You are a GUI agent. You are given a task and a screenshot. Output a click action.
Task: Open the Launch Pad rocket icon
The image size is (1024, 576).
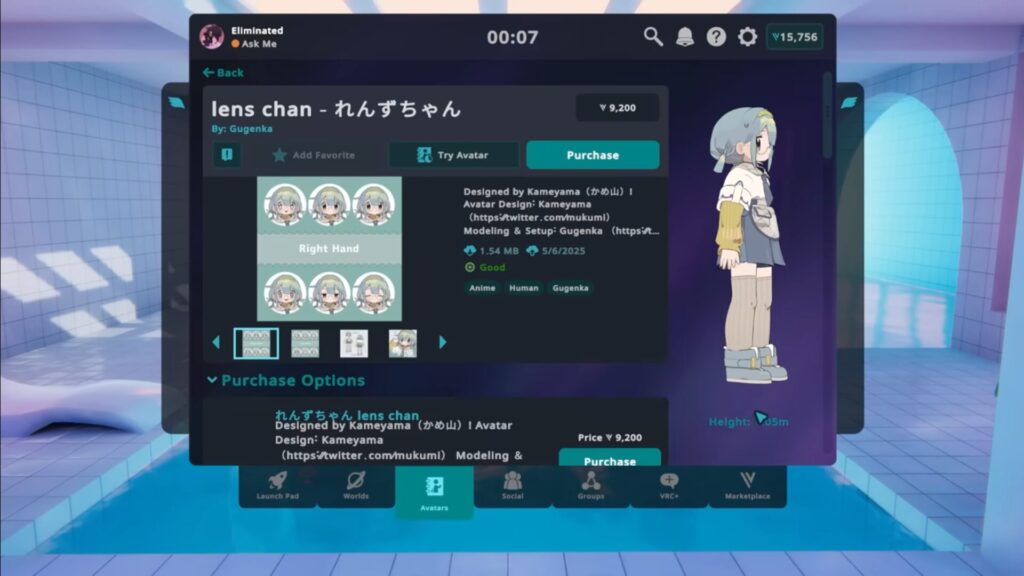(x=277, y=486)
